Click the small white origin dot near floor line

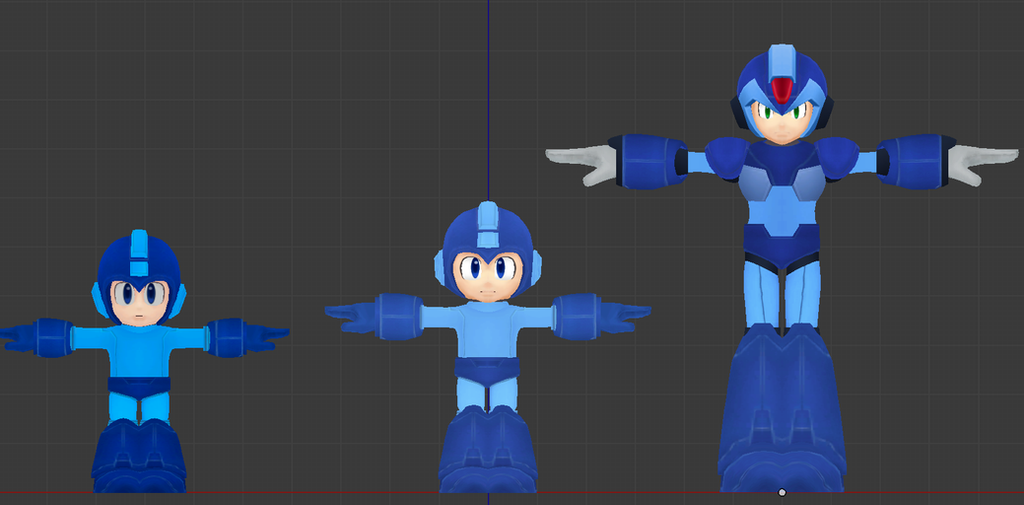pyautogui.click(x=782, y=493)
